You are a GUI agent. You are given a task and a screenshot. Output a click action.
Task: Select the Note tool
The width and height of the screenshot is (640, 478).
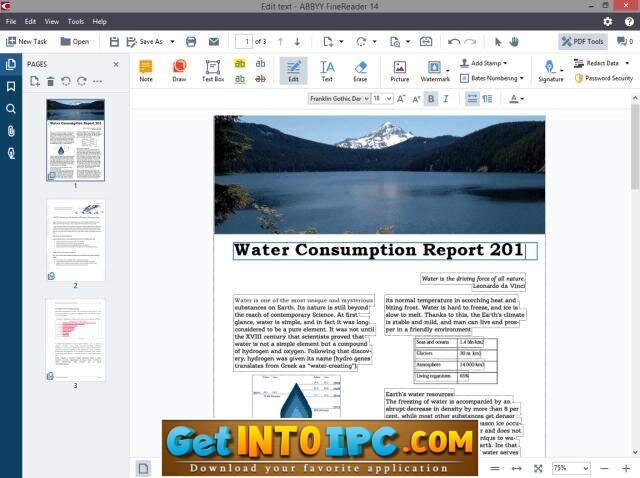[146, 71]
